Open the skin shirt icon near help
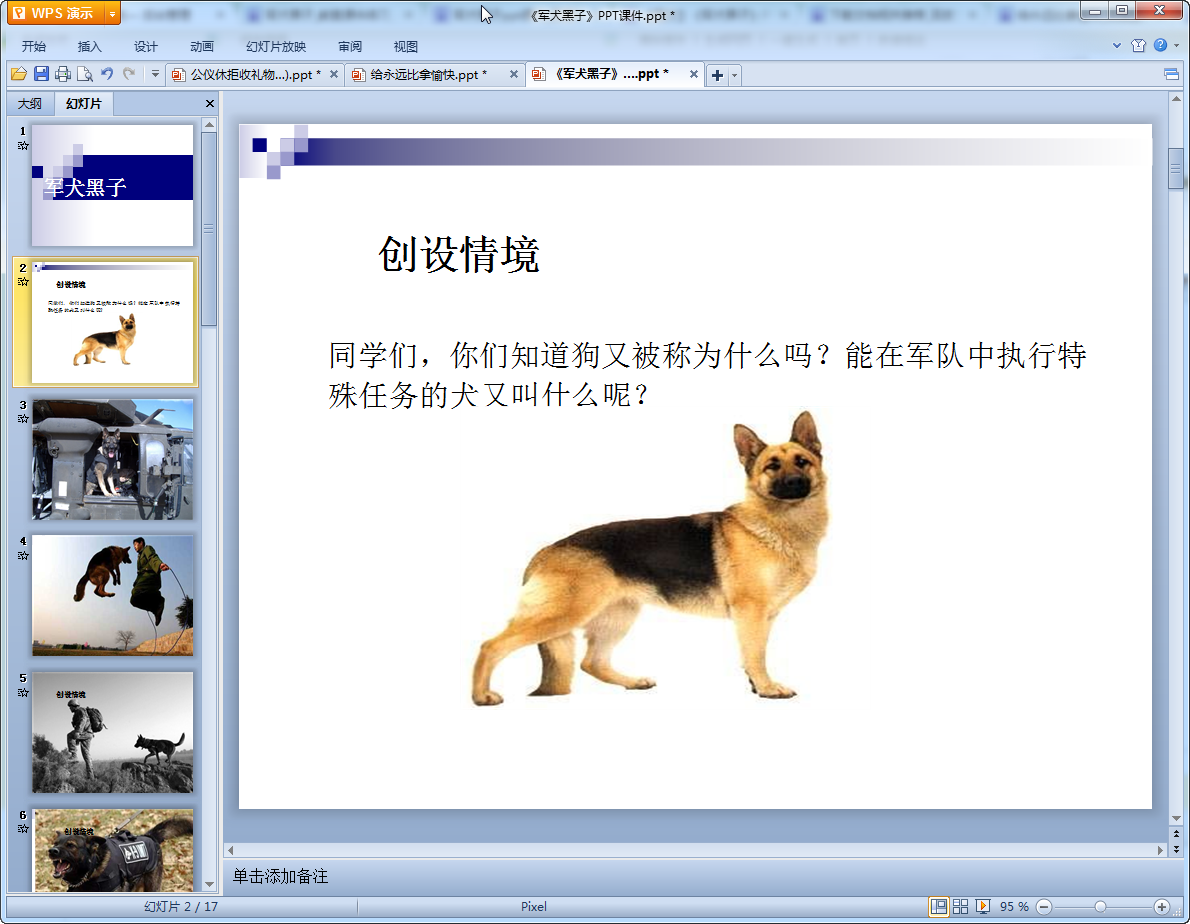This screenshot has height=924, width=1190. click(1138, 46)
